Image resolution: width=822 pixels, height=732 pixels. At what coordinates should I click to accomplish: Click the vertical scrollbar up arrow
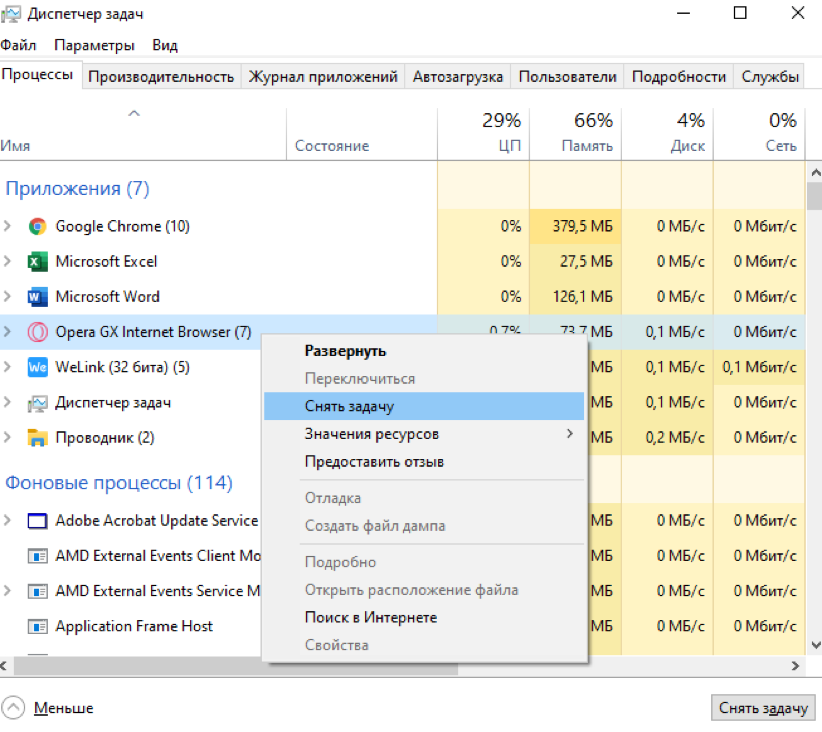(x=815, y=172)
